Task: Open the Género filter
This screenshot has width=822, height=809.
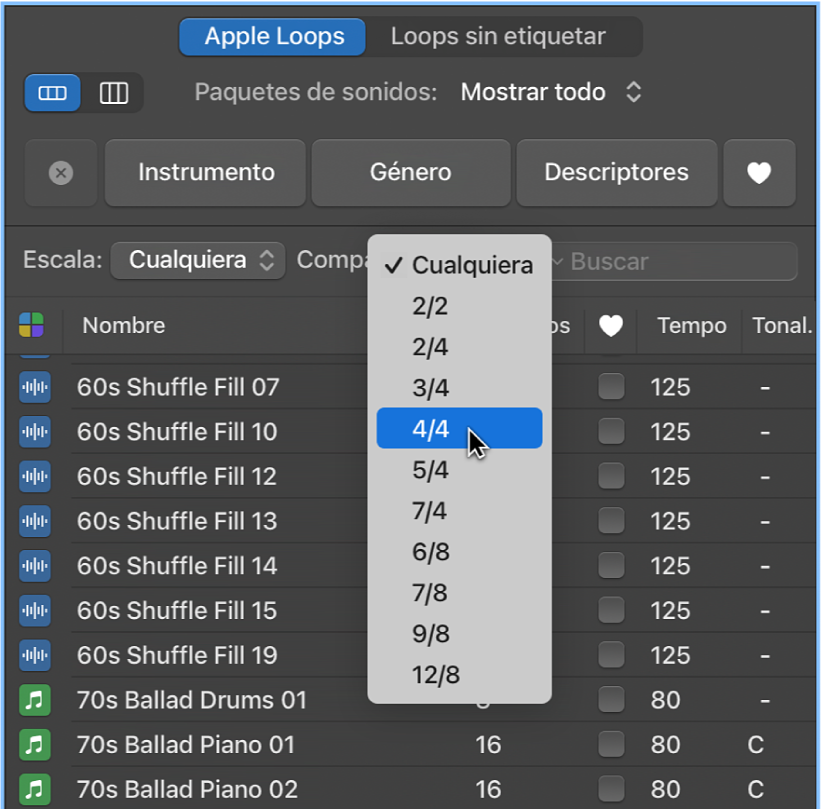Action: click(x=410, y=172)
